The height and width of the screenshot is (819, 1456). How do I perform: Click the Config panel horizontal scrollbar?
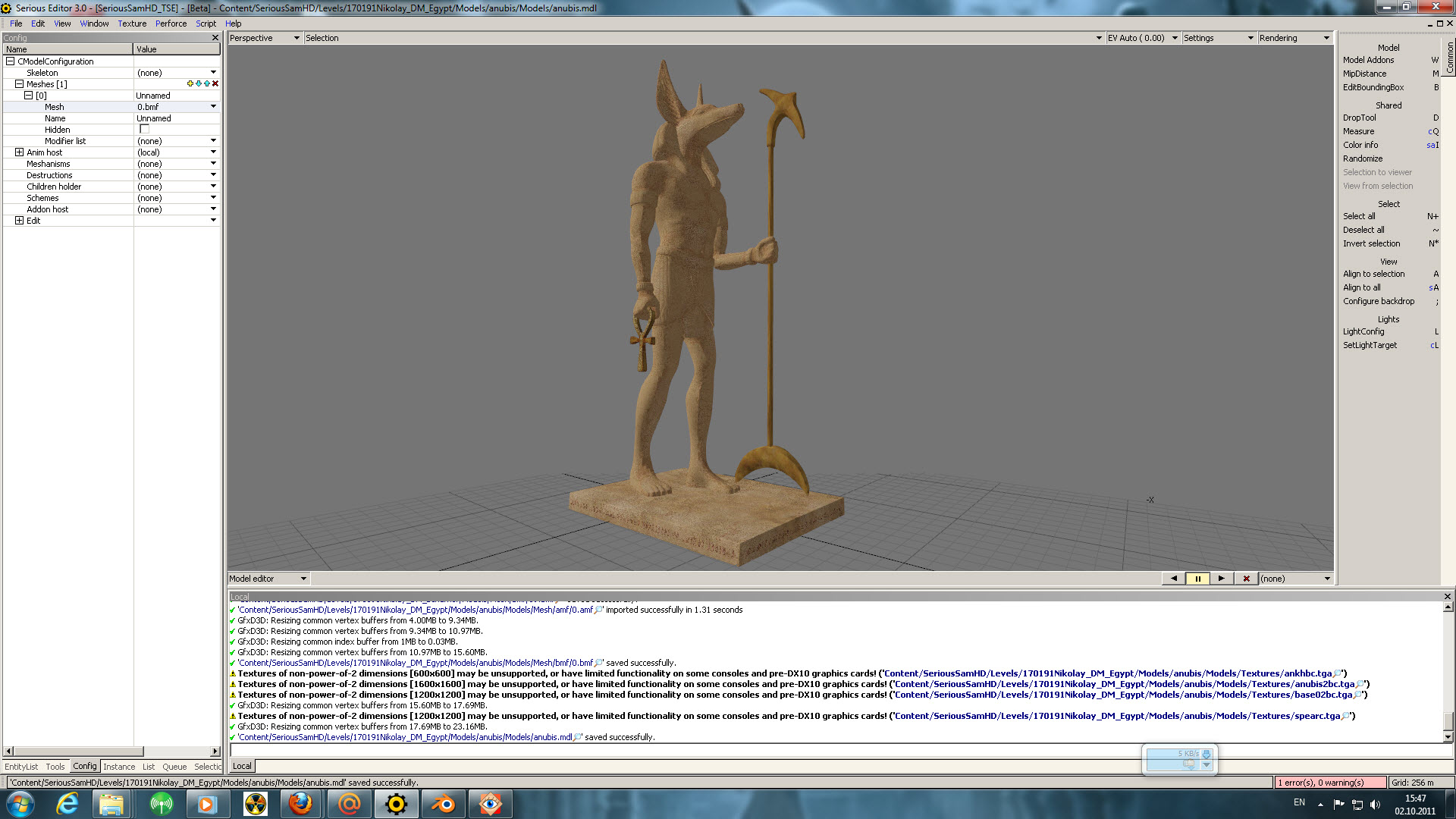coord(111,752)
